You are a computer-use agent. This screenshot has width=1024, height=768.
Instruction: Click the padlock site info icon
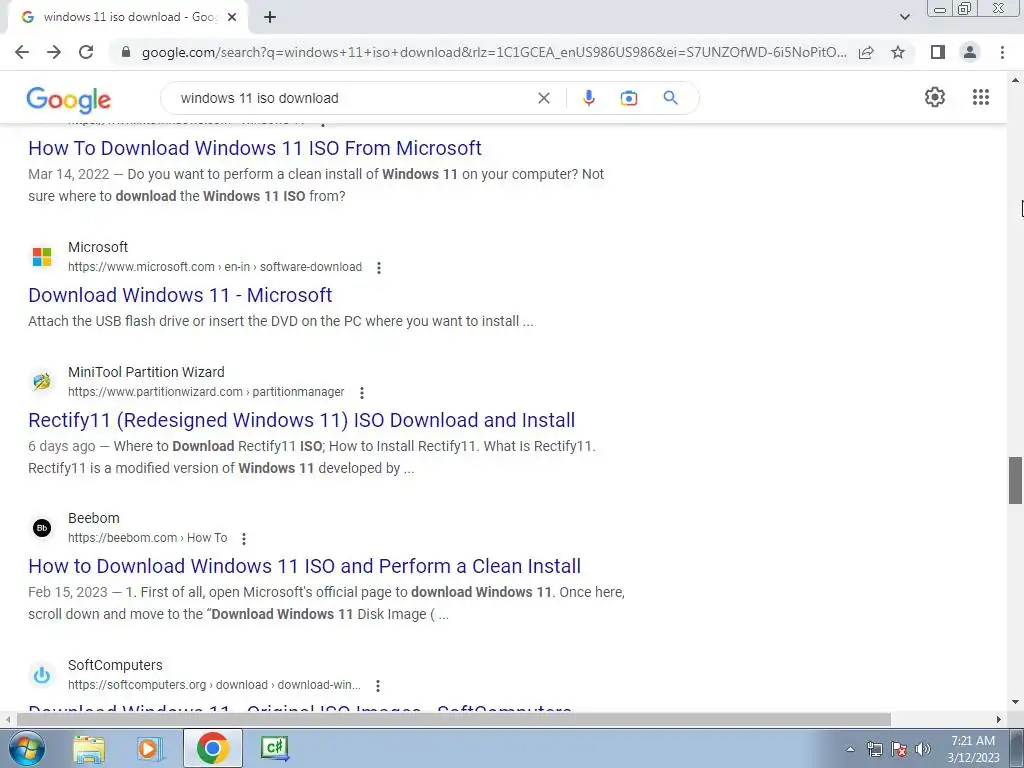[126, 52]
